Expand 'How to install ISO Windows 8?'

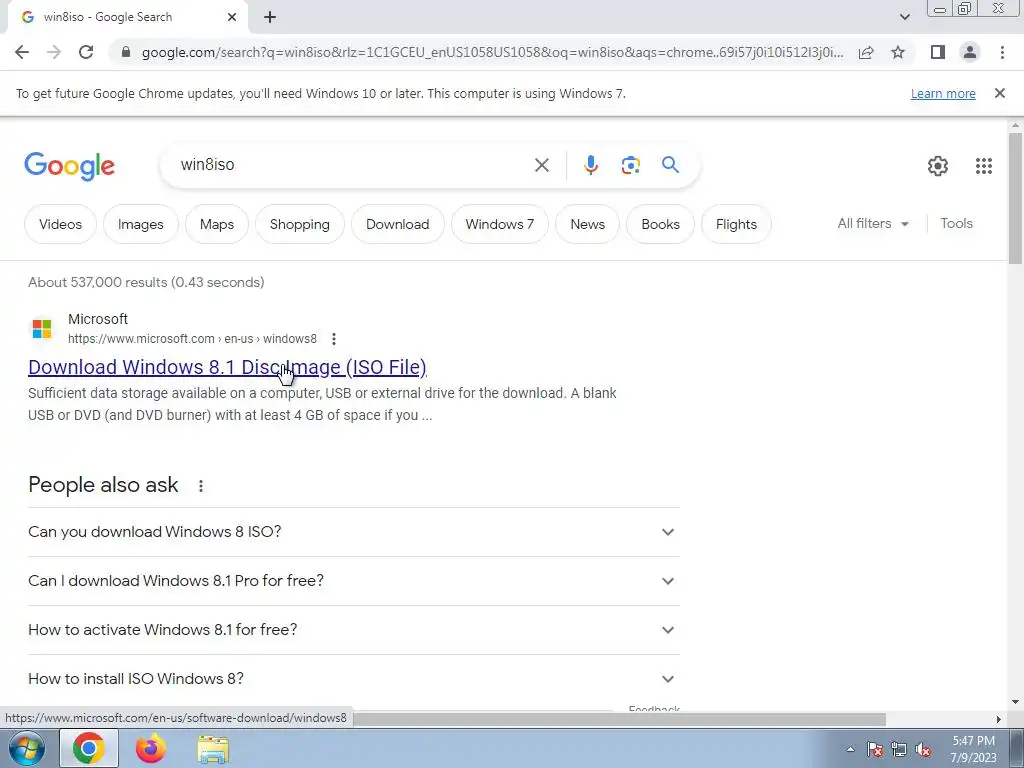click(x=353, y=679)
